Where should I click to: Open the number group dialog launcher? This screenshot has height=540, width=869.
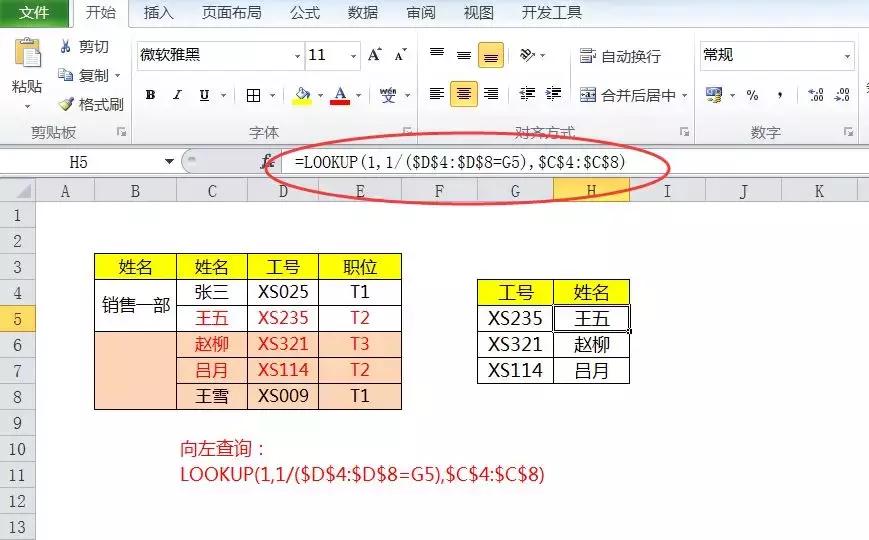tap(848, 132)
